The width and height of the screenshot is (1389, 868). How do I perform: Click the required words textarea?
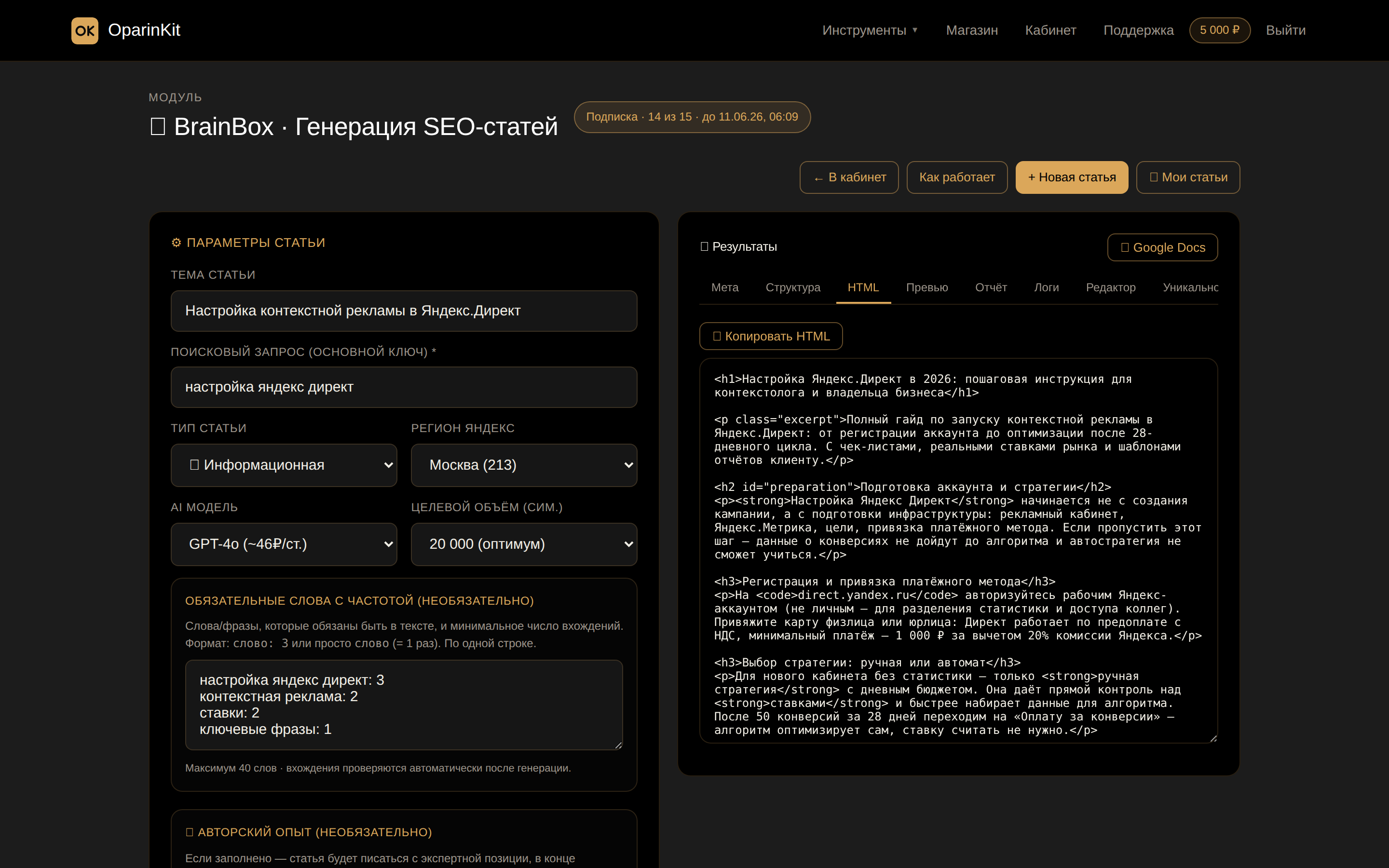click(x=404, y=705)
